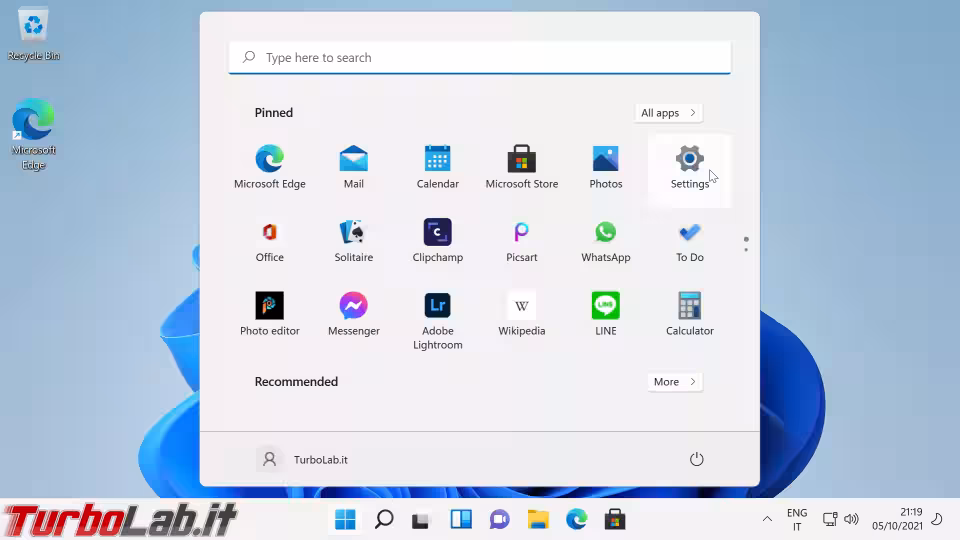Screen dimensions: 960x540
Task: Open Task View on taskbar
Action: (422, 519)
